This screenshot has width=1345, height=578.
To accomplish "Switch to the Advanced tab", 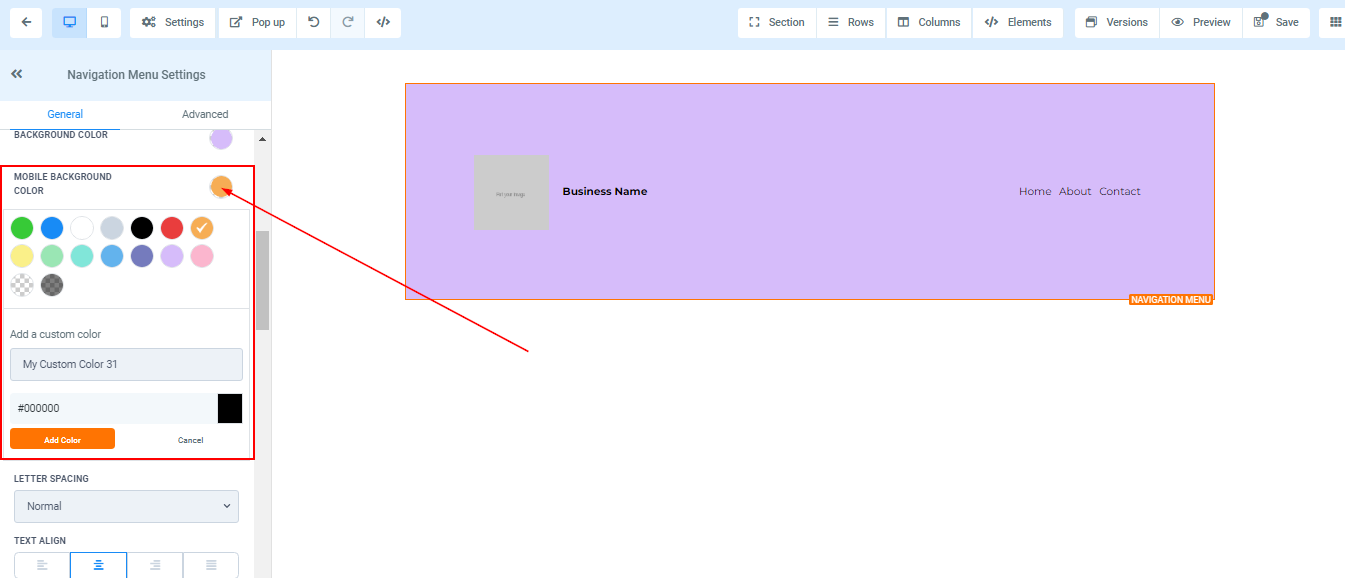I will pos(205,114).
